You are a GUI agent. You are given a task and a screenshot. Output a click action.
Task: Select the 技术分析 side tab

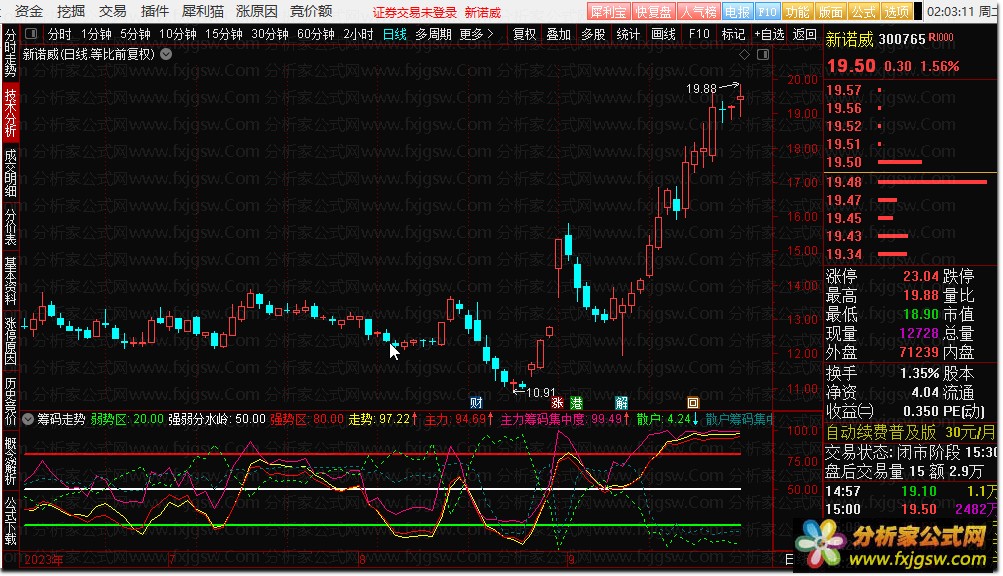(x=10, y=113)
